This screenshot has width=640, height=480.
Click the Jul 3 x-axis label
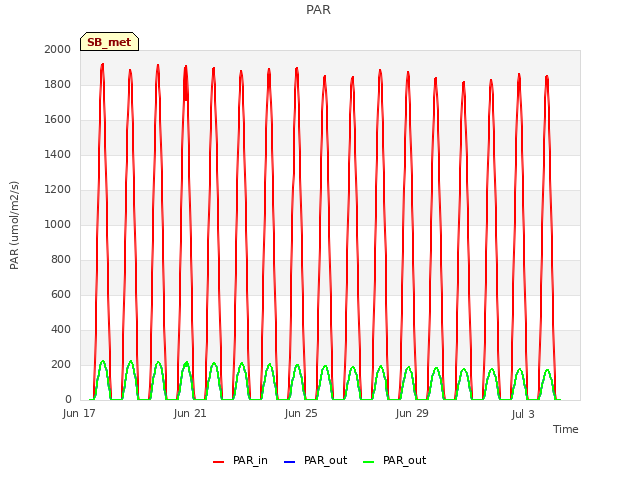pyautogui.click(x=523, y=414)
